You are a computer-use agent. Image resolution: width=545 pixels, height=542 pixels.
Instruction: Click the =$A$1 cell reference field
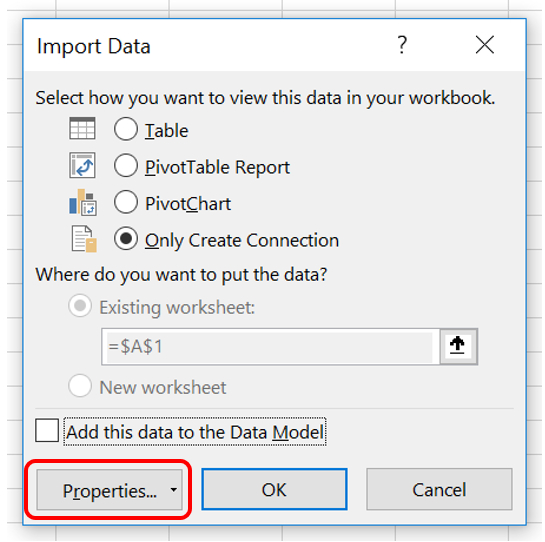tap(270, 347)
